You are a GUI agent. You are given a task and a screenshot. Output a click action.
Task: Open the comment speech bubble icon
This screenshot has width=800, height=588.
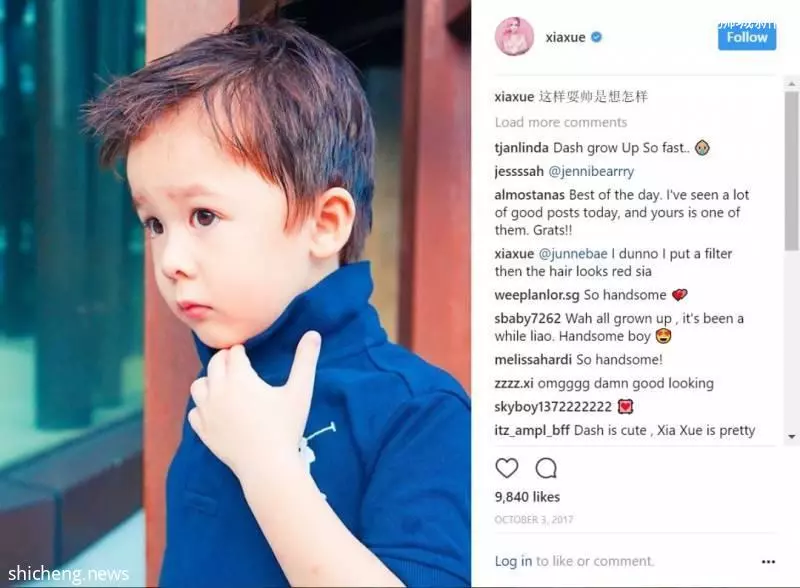click(x=546, y=468)
